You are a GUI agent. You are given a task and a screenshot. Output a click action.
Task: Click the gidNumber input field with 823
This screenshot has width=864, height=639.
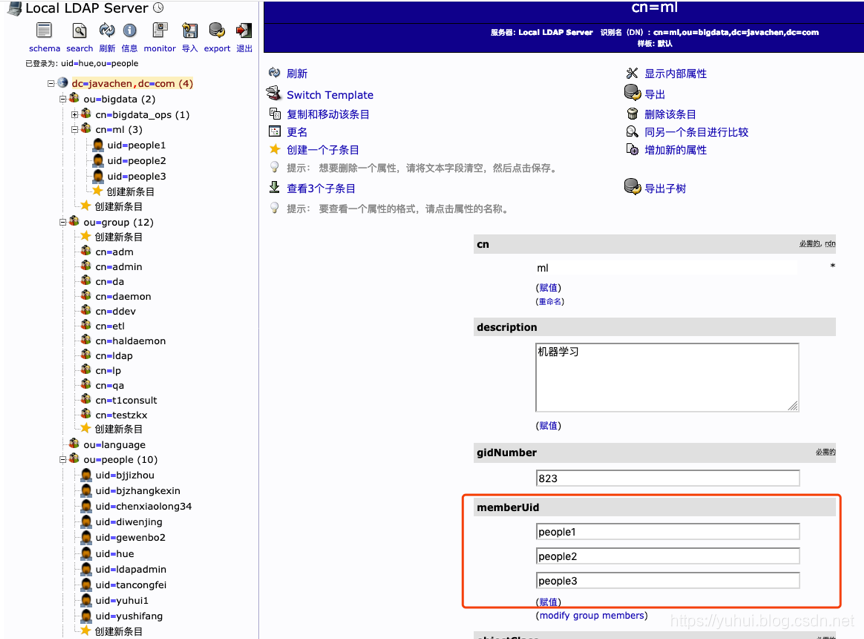[667, 478]
